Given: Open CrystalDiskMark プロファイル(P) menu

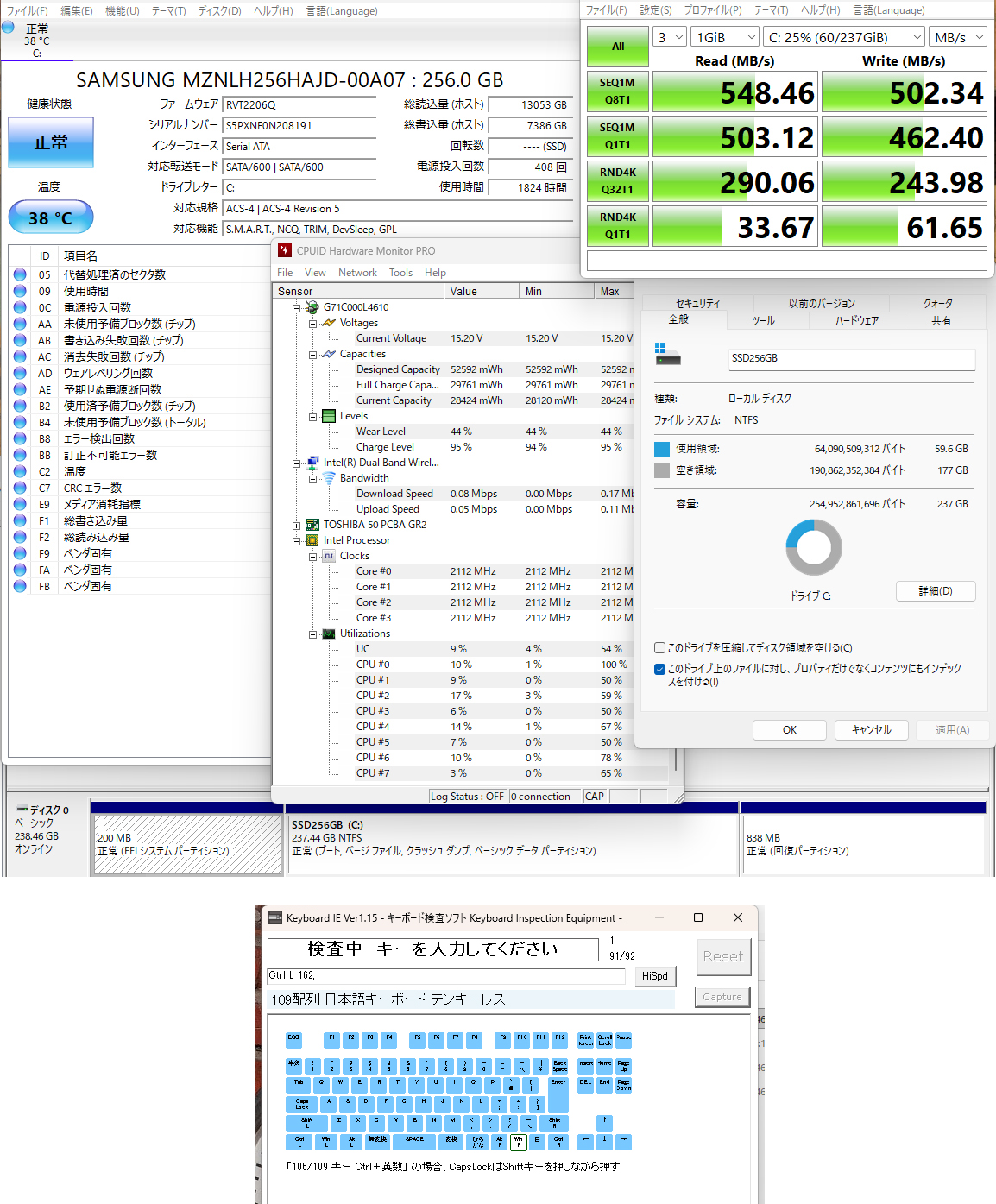Looking at the screenshot, I should (x=713, y=10).
